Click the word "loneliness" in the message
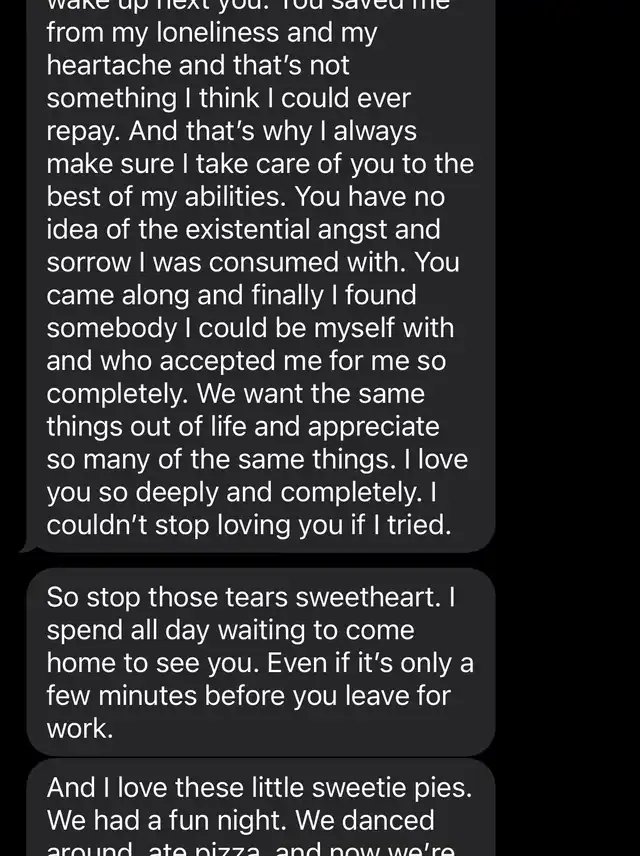The height and width of the screenshot is (856, 640). click(x=217, y=33)
